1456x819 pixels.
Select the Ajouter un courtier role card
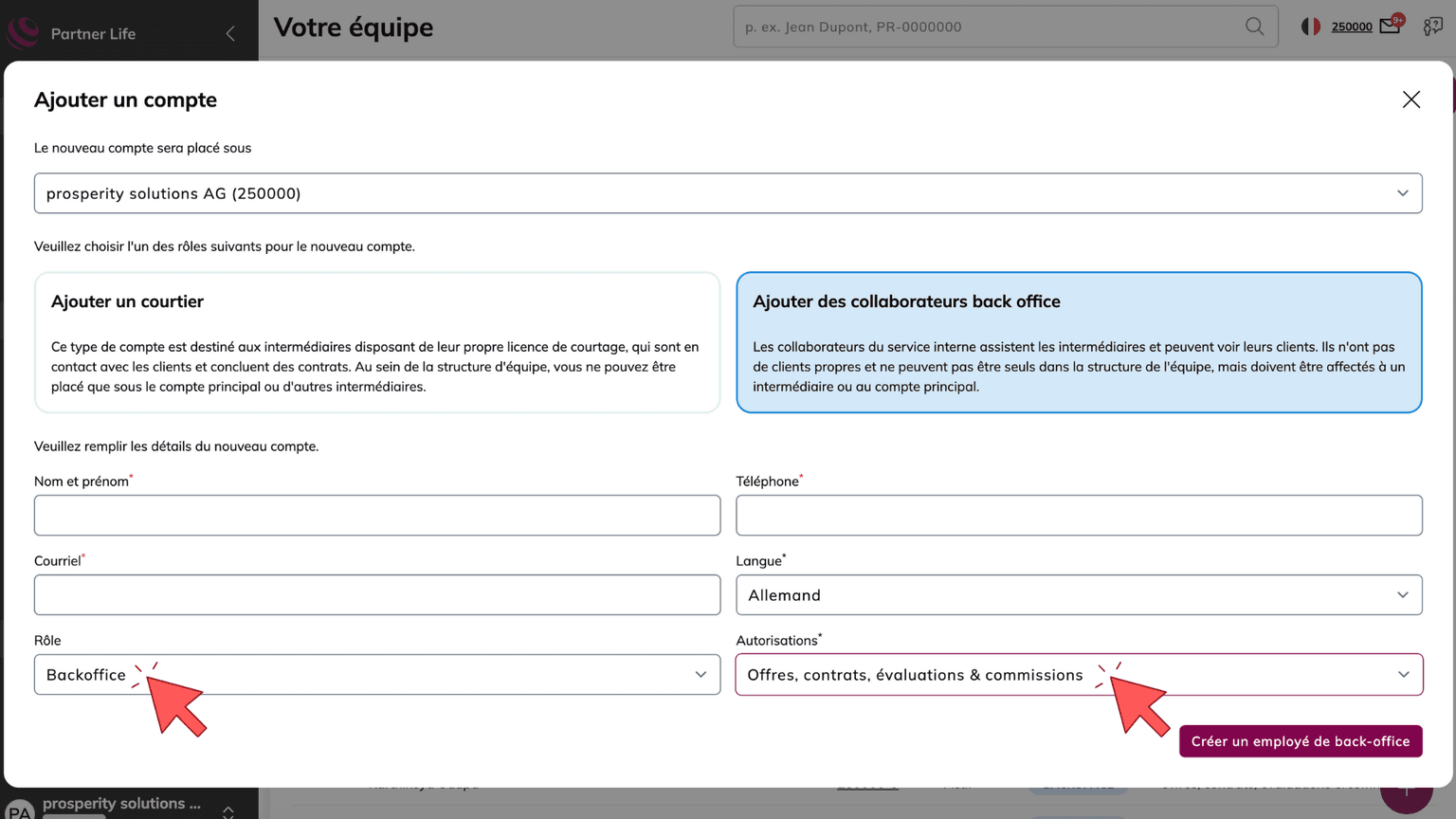coord(376,342)
